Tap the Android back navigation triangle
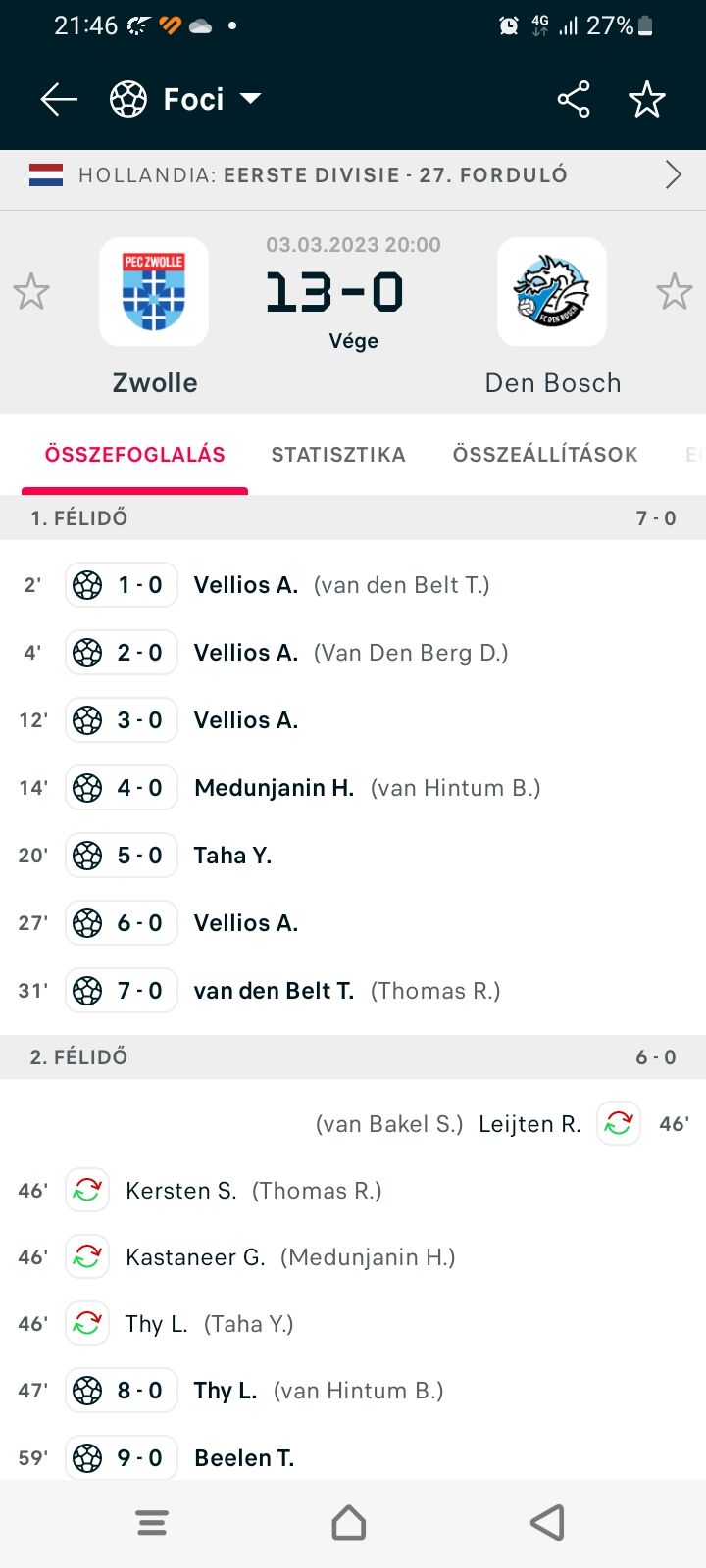The width and height of the screenshot is (706, 1568). [x=547, y=1522]
